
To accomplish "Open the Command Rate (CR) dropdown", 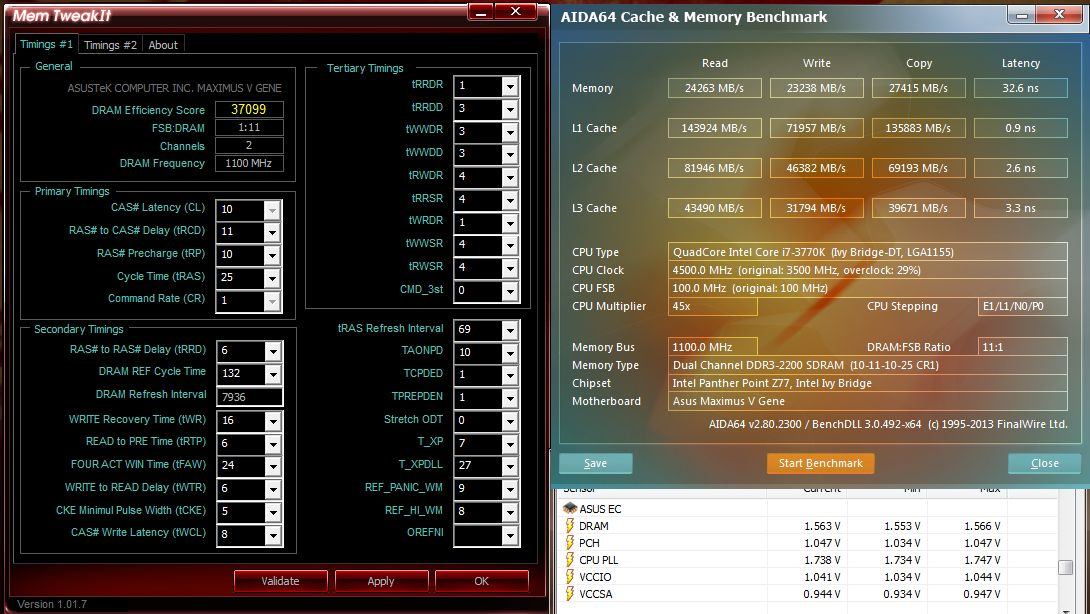I will point(272,300).
